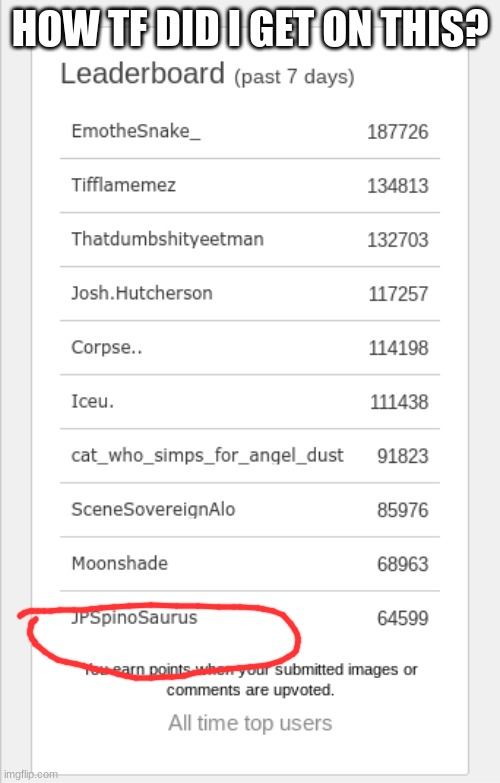
Task: Click the imgflip.com watermark
Action: [31, 774]
